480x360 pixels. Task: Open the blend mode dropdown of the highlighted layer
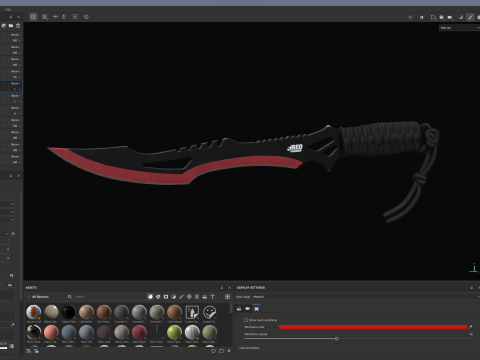coord(15,84)
